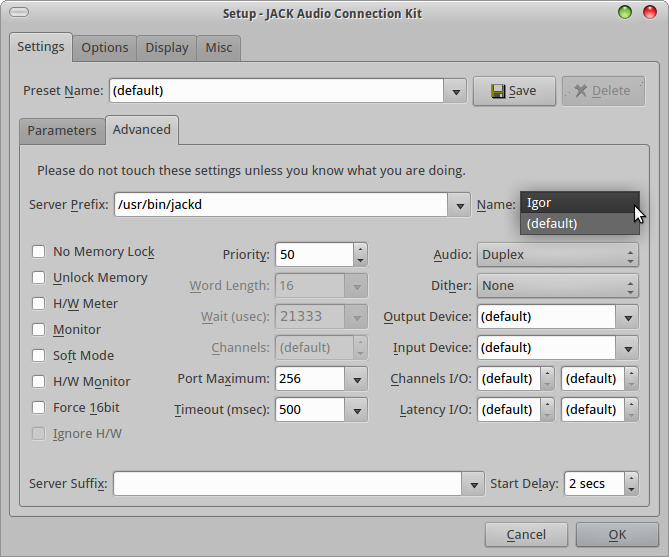Click the first Latency I/O spin arrows
Screen dimensions: 669x557
[547, 410]
